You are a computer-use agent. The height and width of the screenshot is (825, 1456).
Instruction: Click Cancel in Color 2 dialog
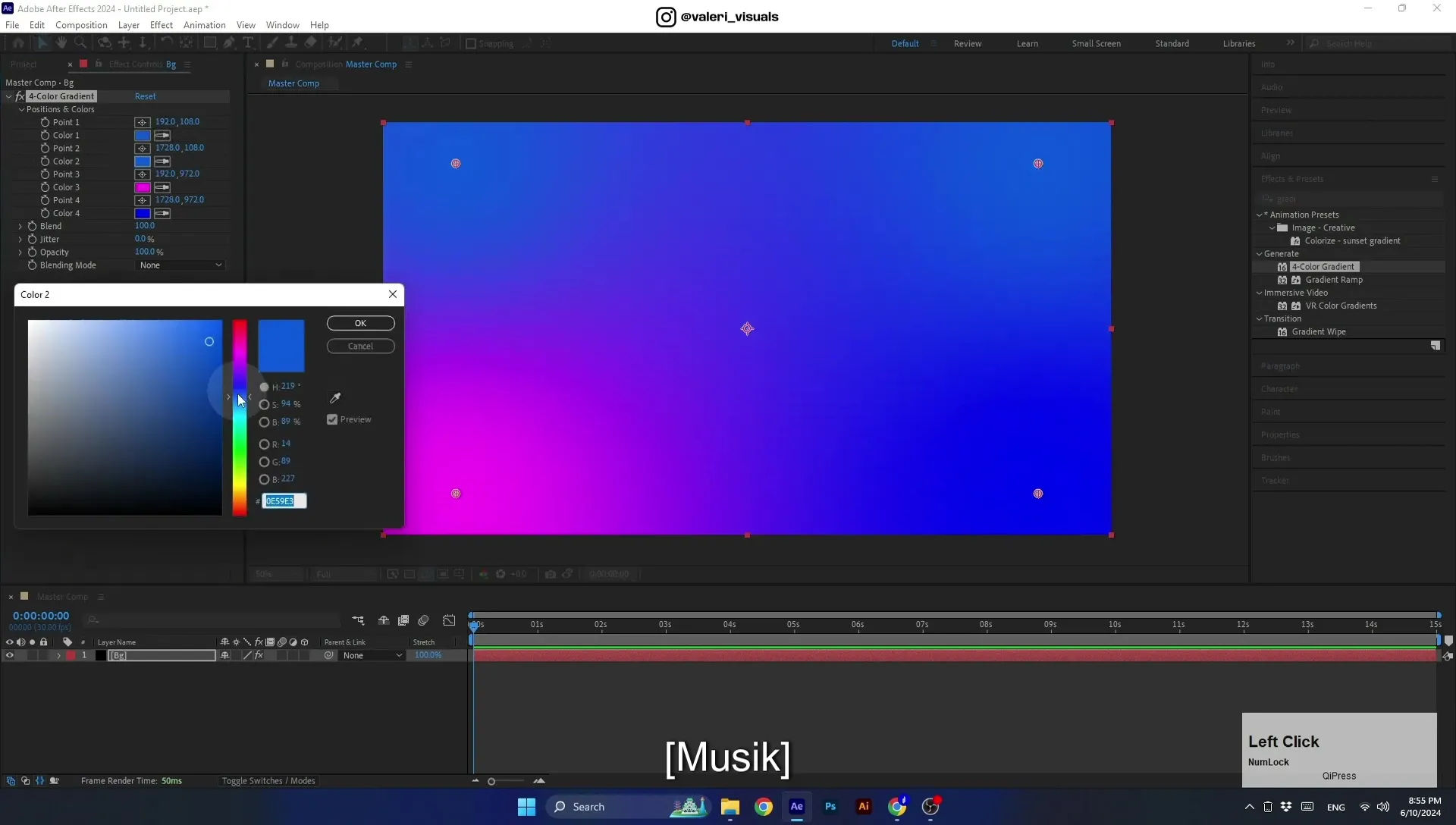click(x=361, y=346)
